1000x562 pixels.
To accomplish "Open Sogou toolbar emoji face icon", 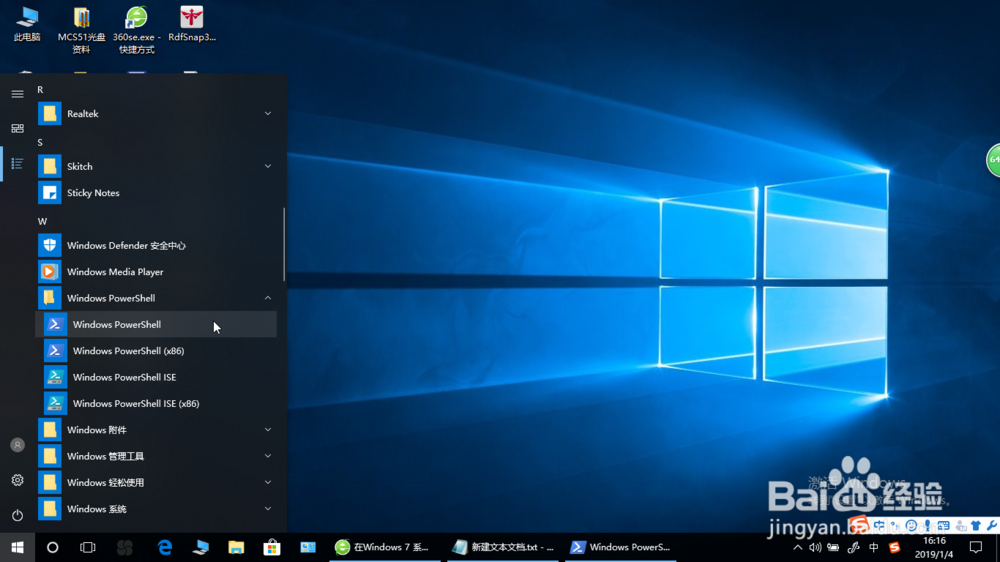I will [911, 526].
